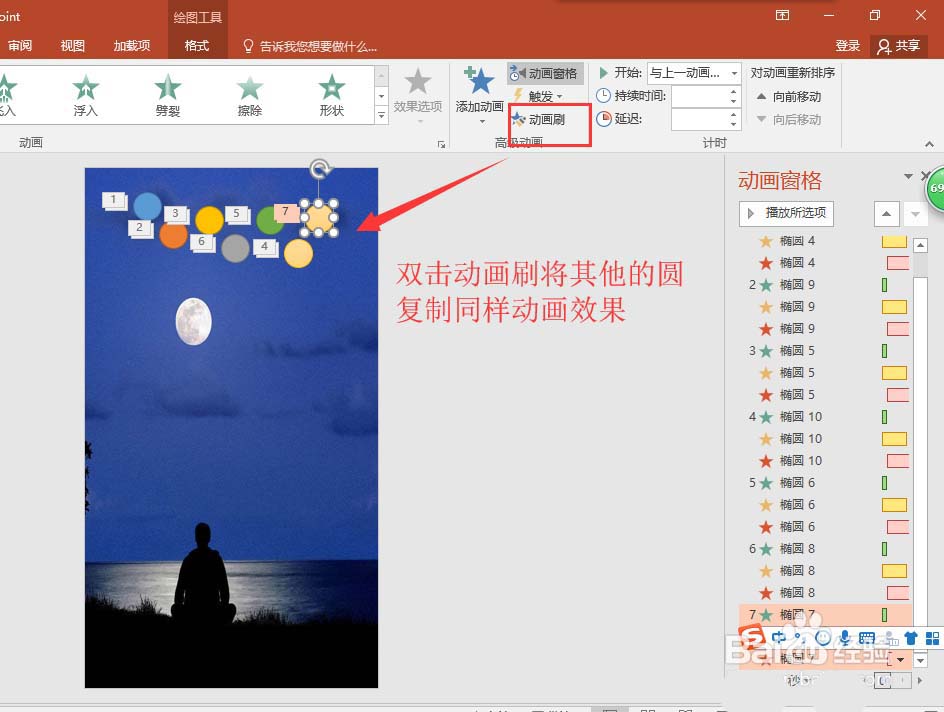Open the Sogou soft keyboard icon
Viewport: 944px width, 712px height.
point(867,638)
